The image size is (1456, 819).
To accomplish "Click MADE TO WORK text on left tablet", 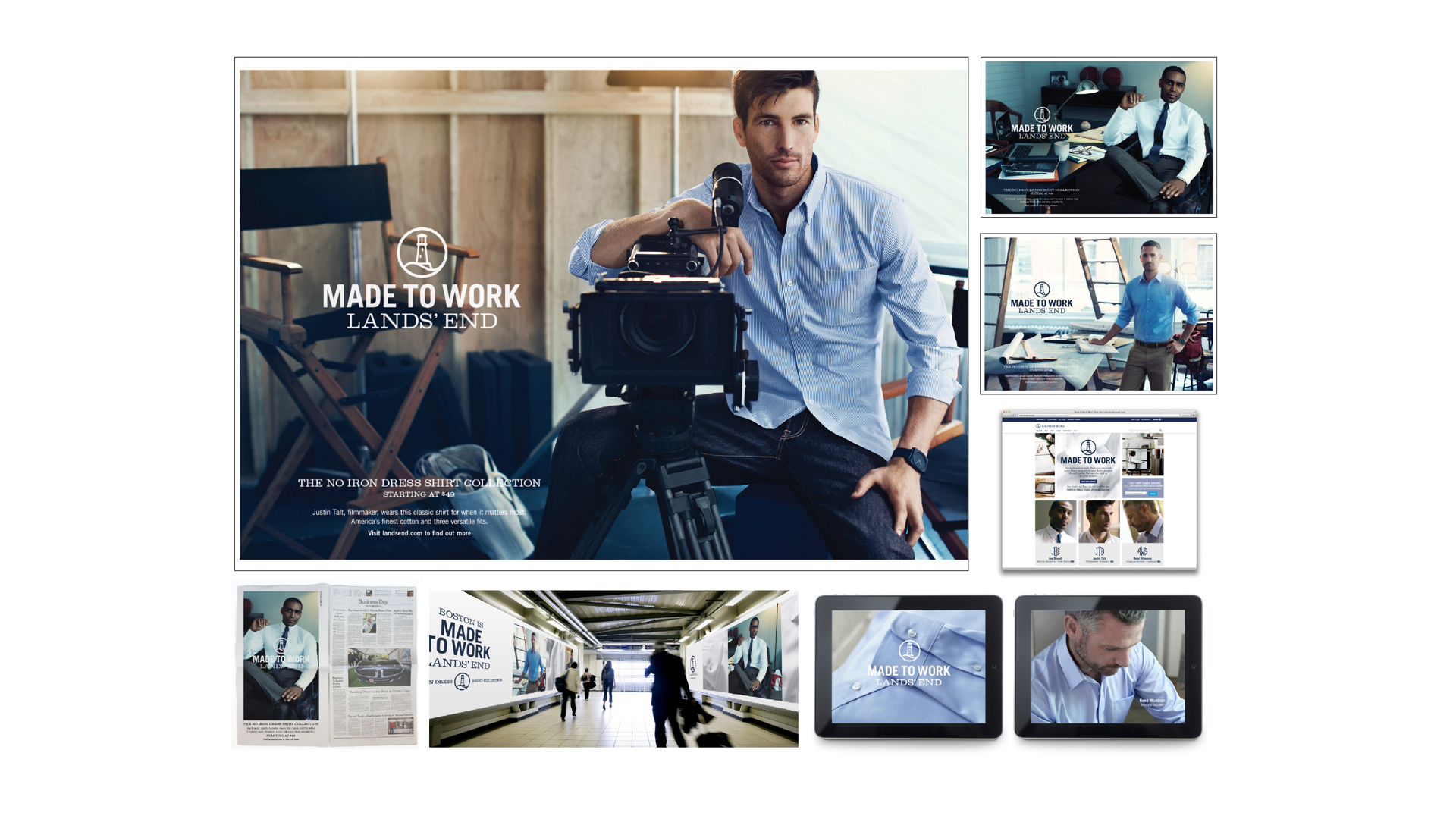I will click(908, 671).
